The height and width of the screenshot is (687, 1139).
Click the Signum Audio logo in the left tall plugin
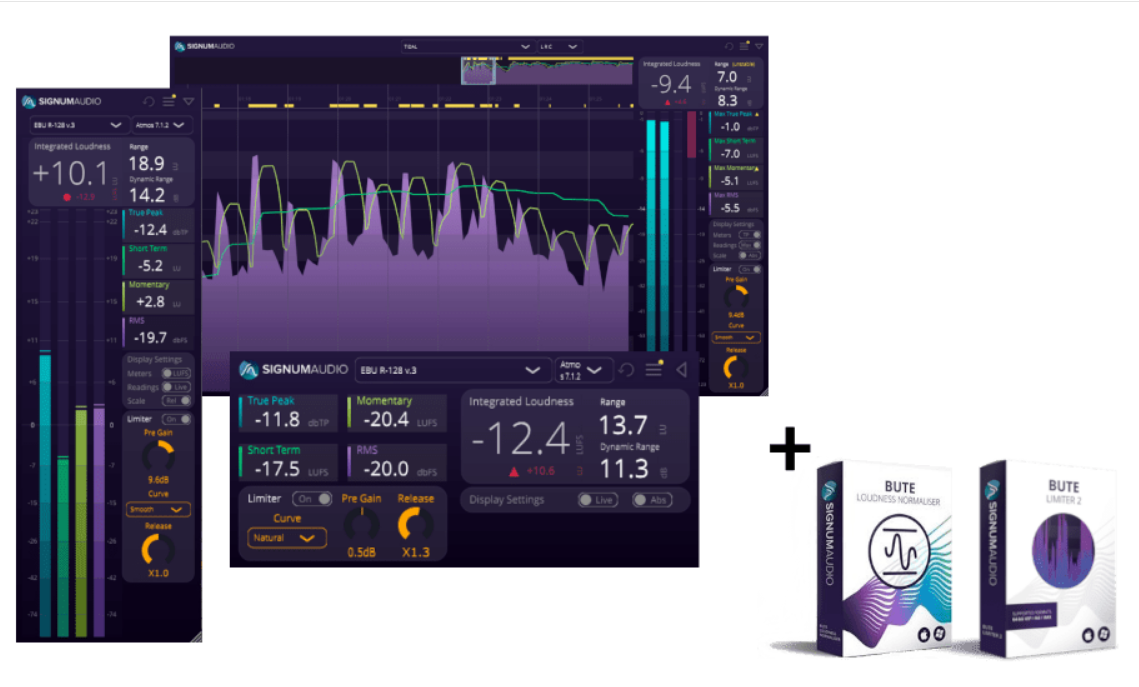61,102
